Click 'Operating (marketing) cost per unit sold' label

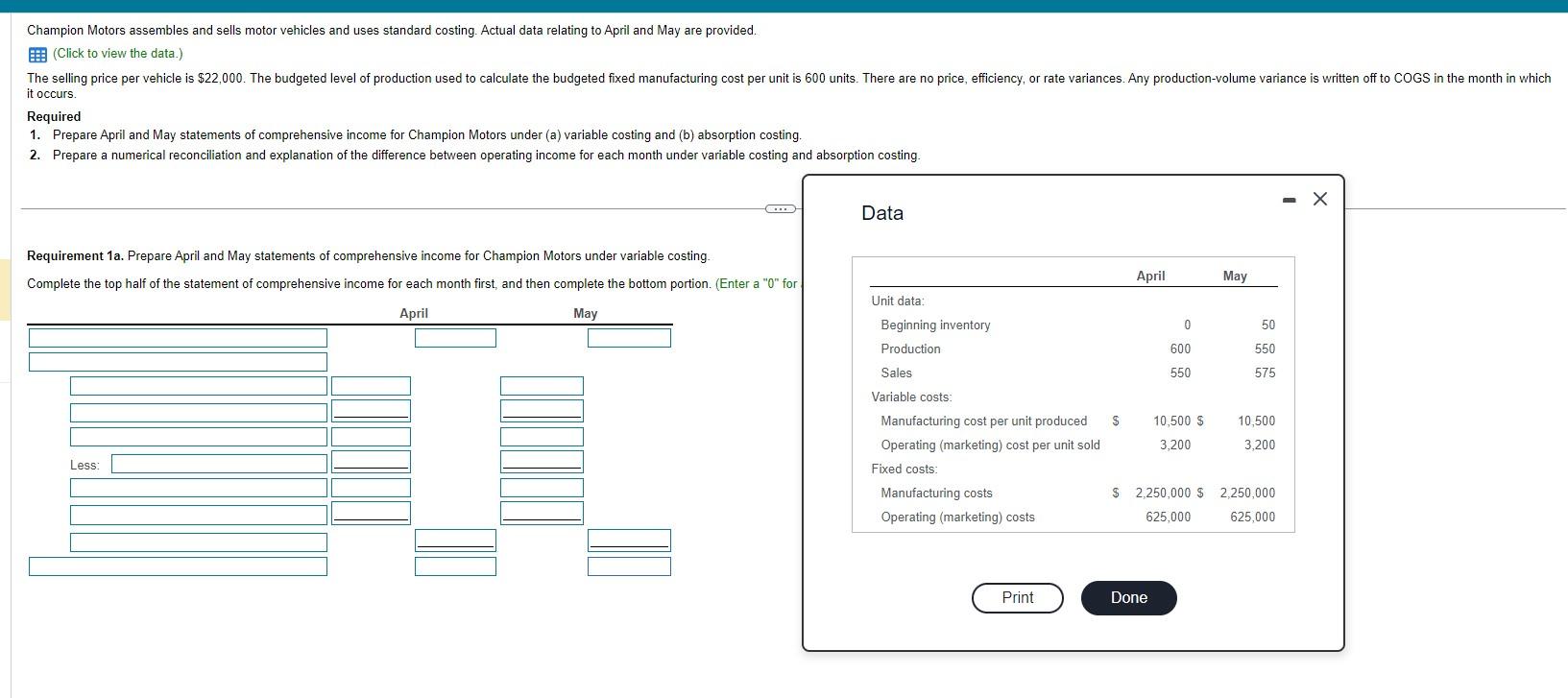[990, 445]
